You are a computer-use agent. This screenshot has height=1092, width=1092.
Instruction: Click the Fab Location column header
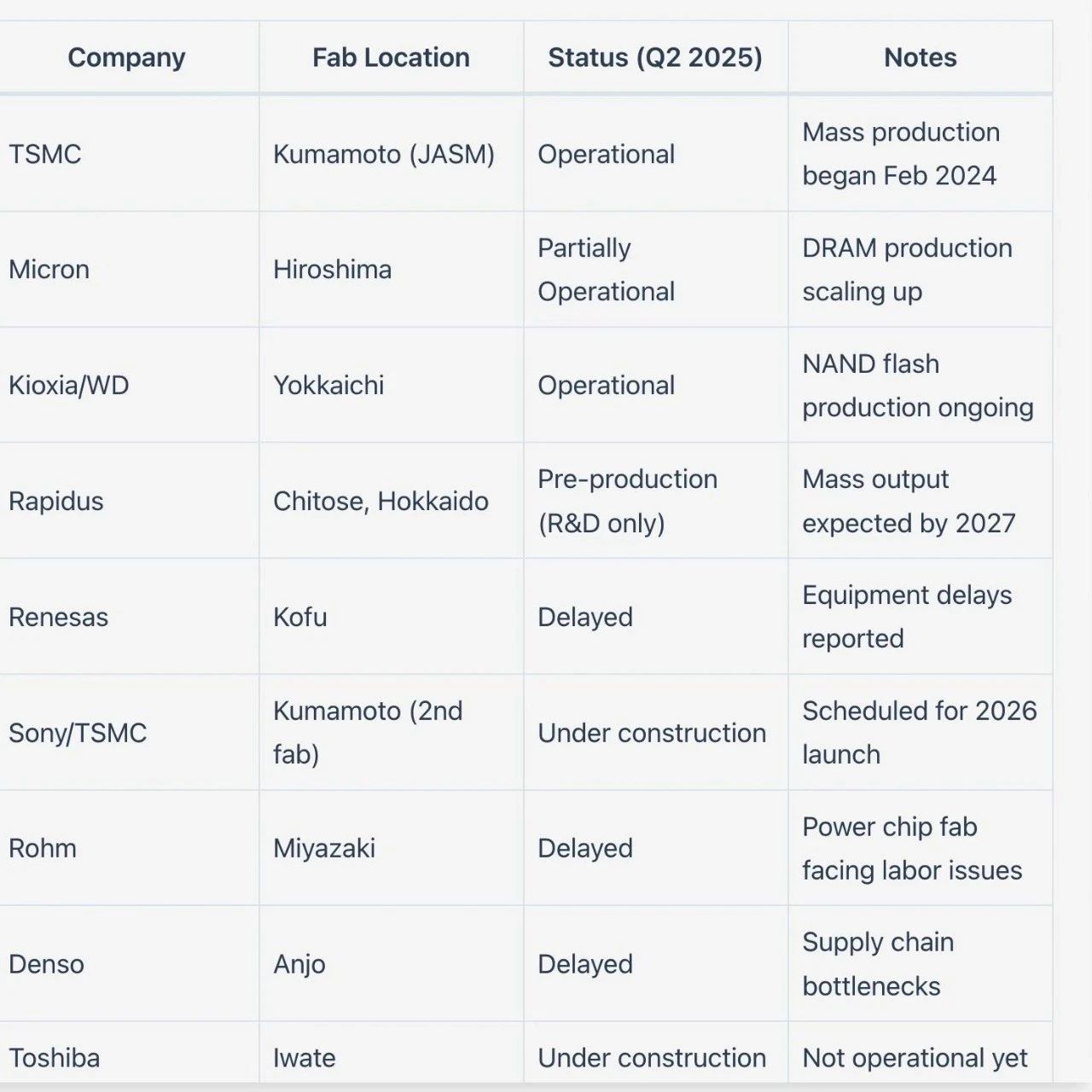click(x=391, y=58)
